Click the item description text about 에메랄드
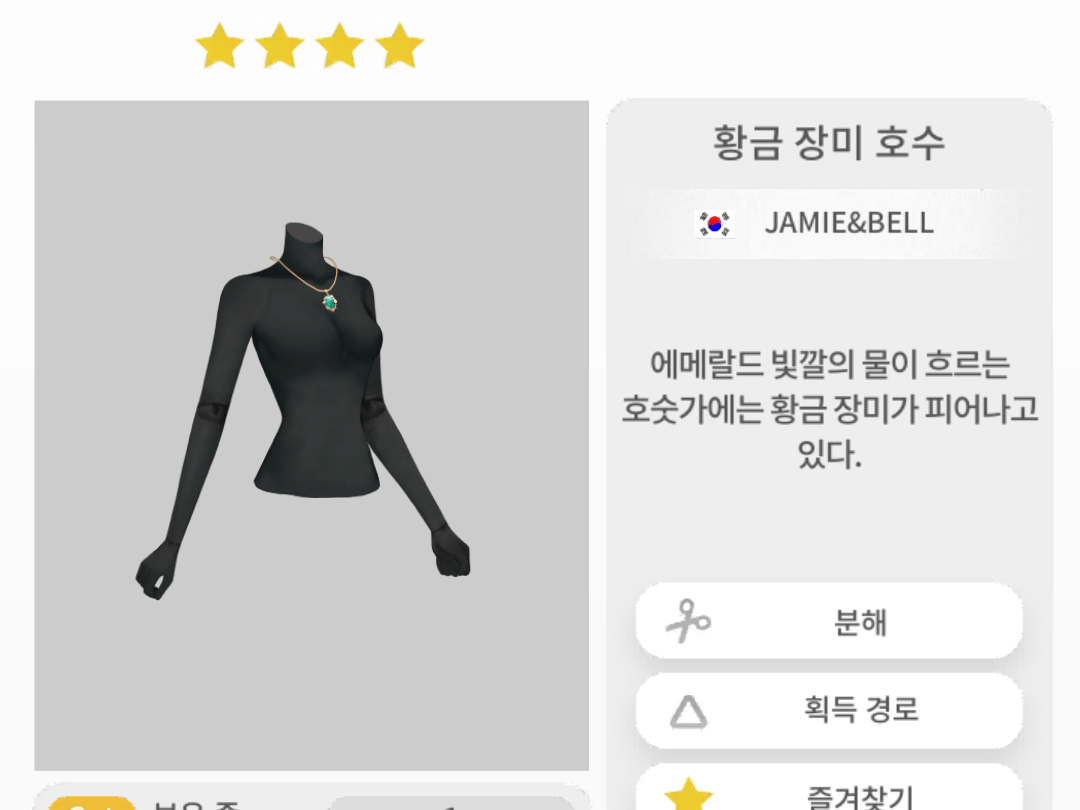This screenshot has width=1080, height=810. tap(829, 410)
